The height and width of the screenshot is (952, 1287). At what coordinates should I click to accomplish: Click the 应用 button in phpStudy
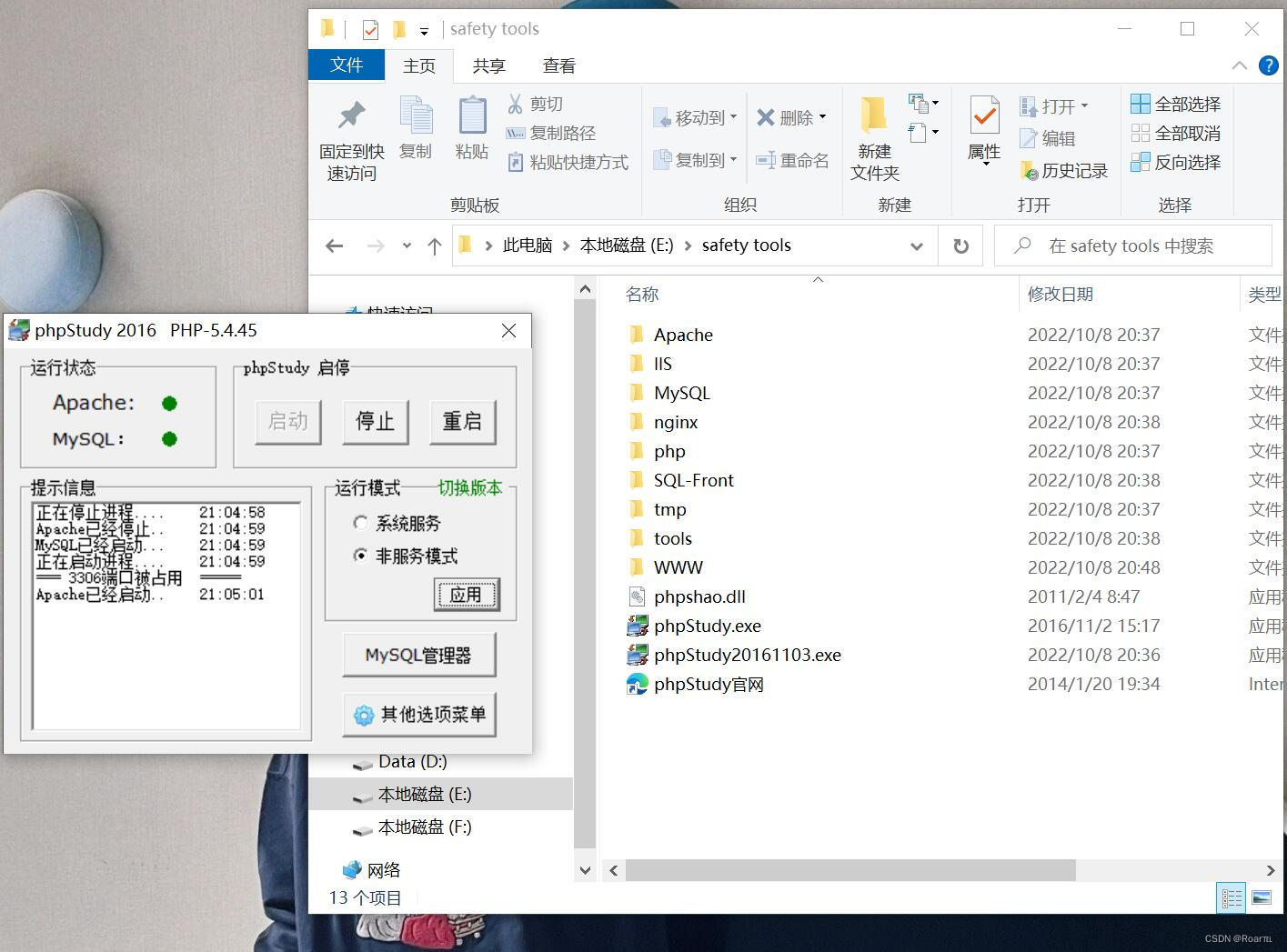click(467, 595)
